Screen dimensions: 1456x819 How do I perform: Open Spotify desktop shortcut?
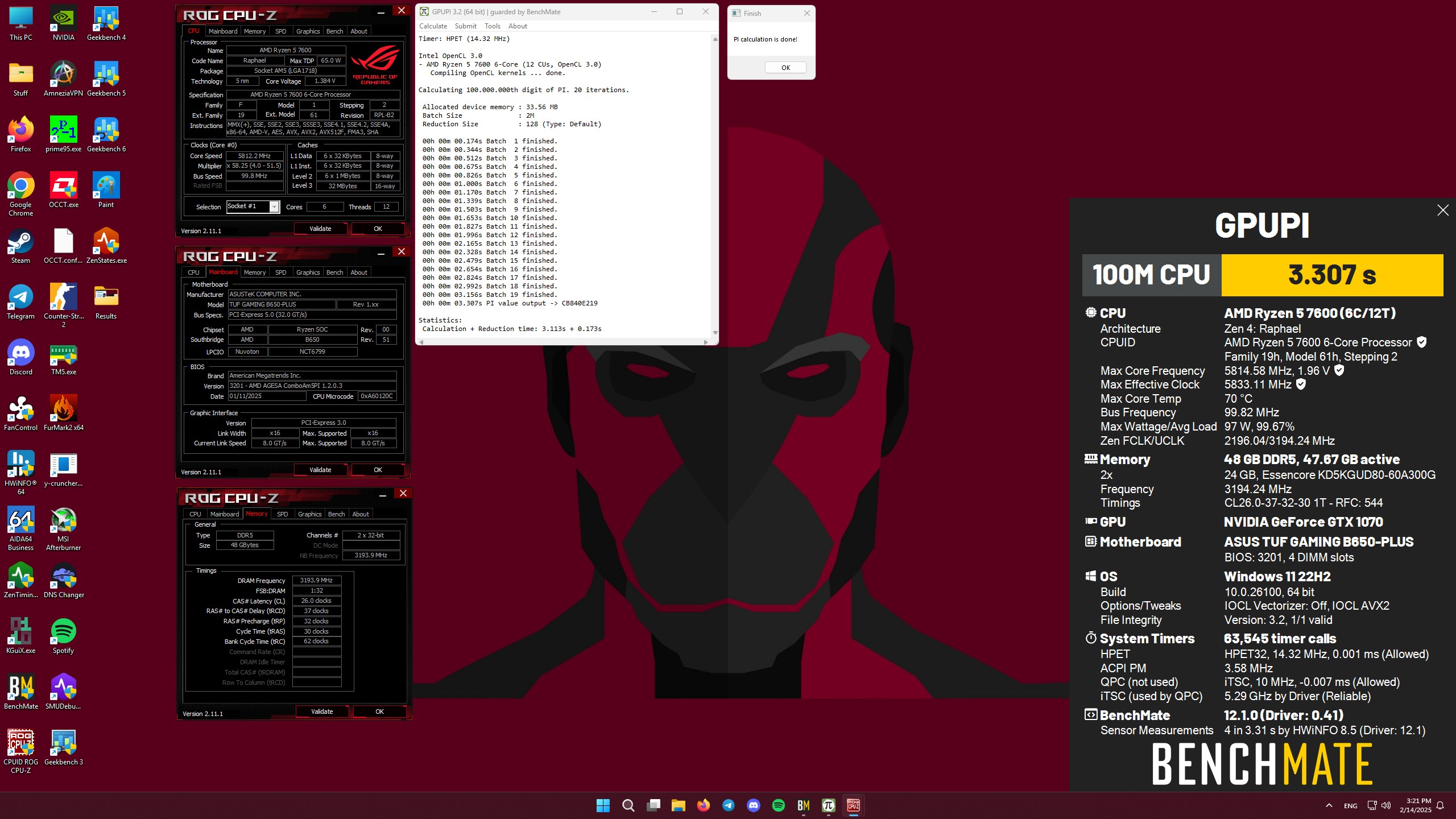tap(64, 636)
